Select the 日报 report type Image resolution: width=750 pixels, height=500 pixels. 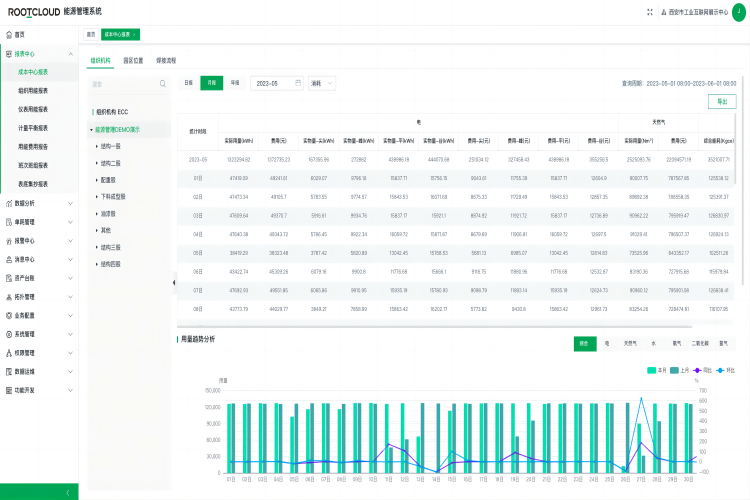point(189,83)
